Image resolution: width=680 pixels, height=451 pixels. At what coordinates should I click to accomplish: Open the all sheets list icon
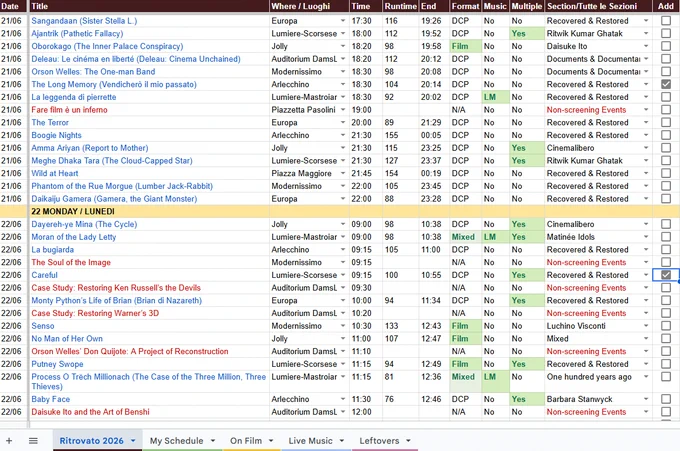point(33,441)
